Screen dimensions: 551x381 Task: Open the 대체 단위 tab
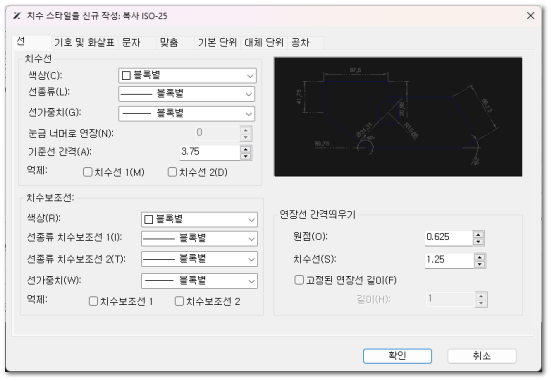(x=264, y=43)
